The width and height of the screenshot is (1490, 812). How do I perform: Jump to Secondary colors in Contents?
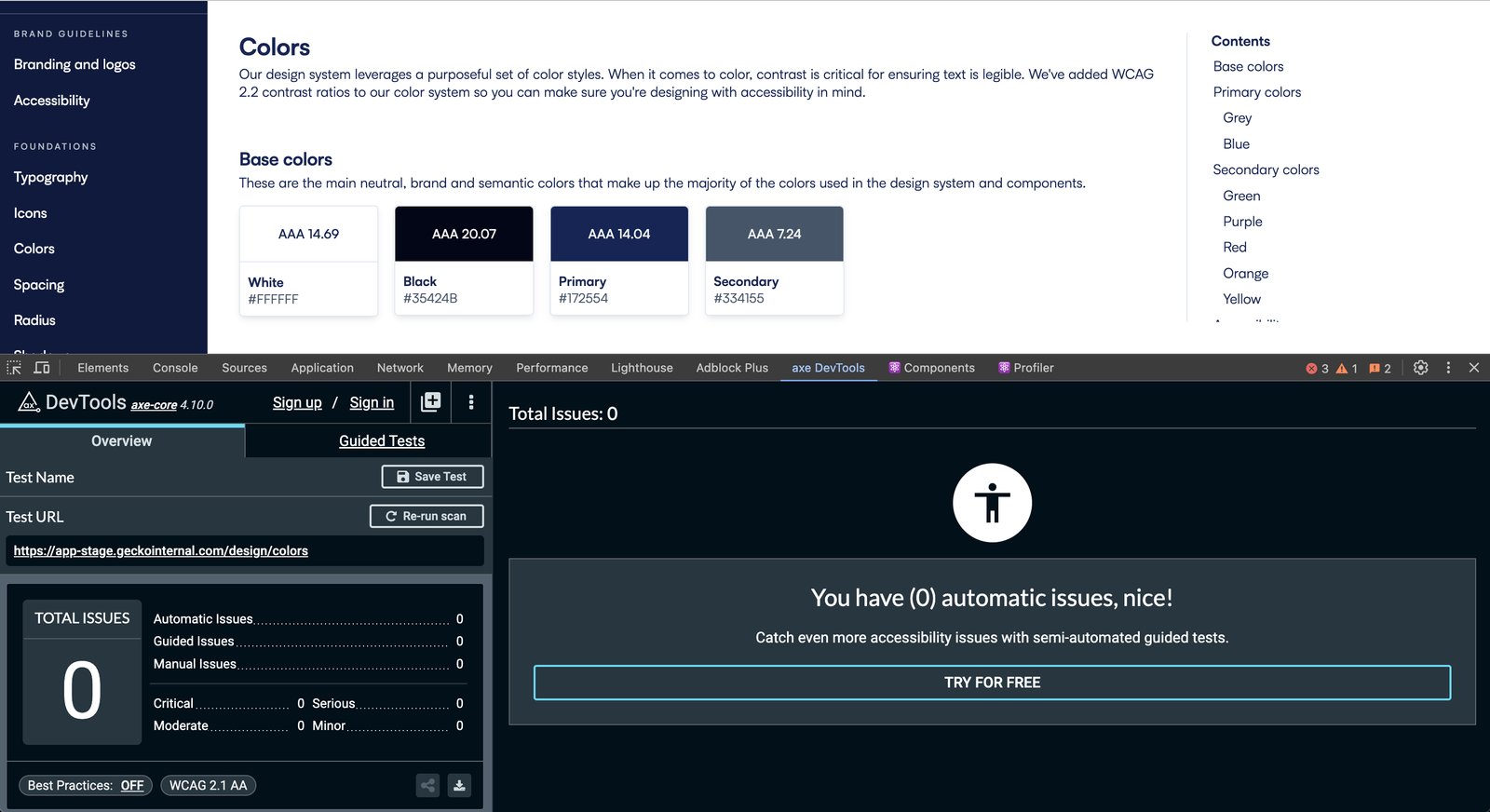[x=1266, y=169]
